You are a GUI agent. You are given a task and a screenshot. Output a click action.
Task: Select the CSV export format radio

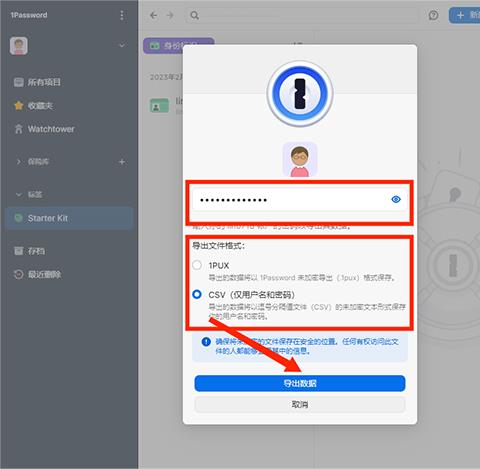[x=197, y=294]
